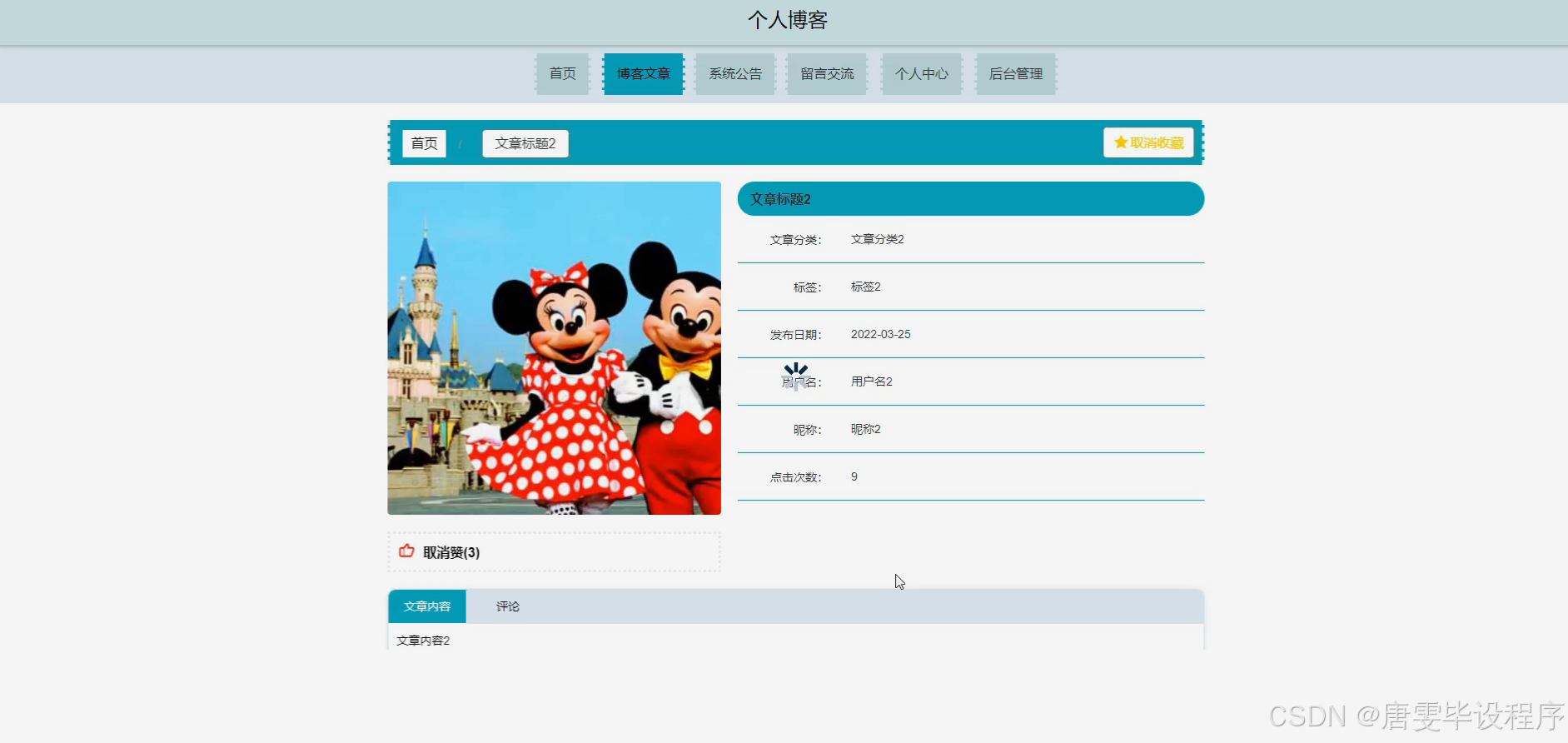This screenshot has width=1568, height=743.
Task: Select the 标签2 value
Action: coord(865,287)
